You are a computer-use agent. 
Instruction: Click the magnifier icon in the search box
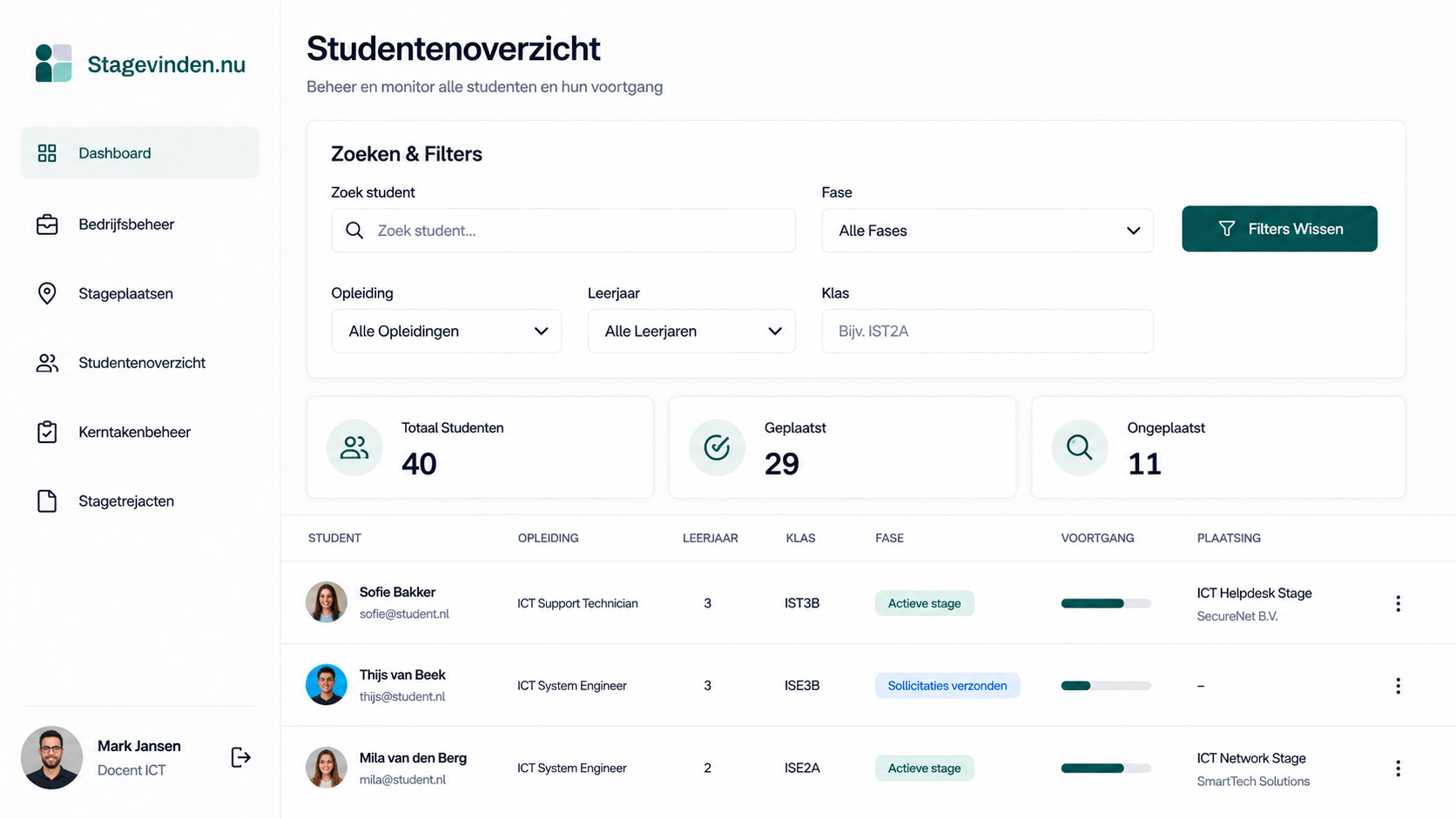(x=354, y=231)
